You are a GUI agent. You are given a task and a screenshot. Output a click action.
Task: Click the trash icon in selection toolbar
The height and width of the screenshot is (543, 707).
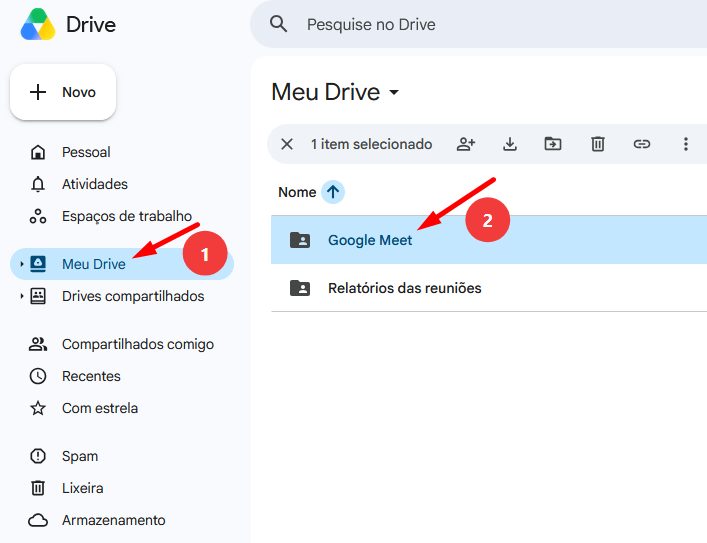pos(597,144)
